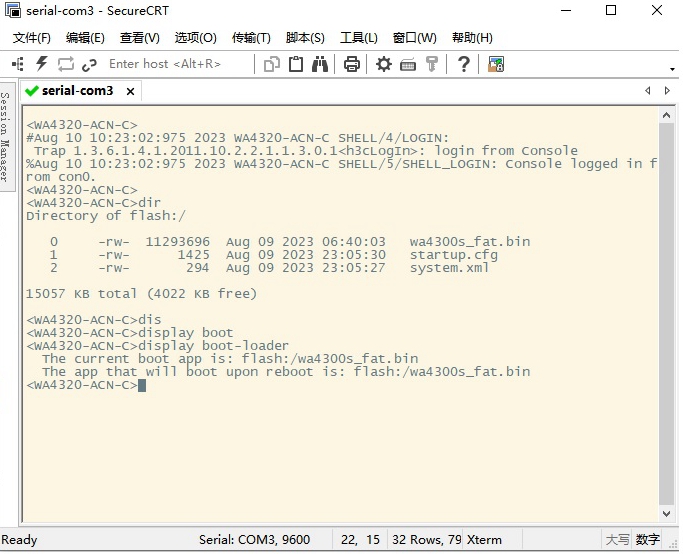This screenshot has height=554, width=683.
Task: Click the '22, 15' cursor position entry
Action: pos(360,540)
